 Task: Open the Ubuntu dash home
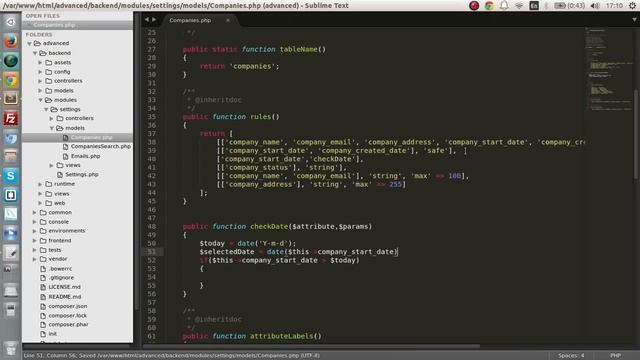[11, 22]
